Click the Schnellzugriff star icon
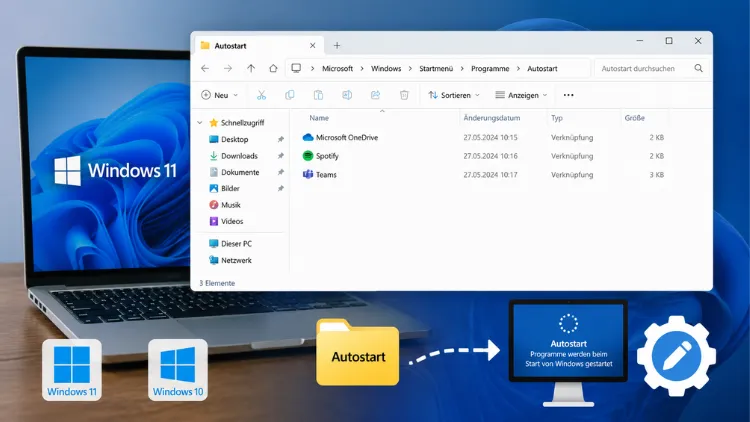The image size is (750, 422). (213, 122)
